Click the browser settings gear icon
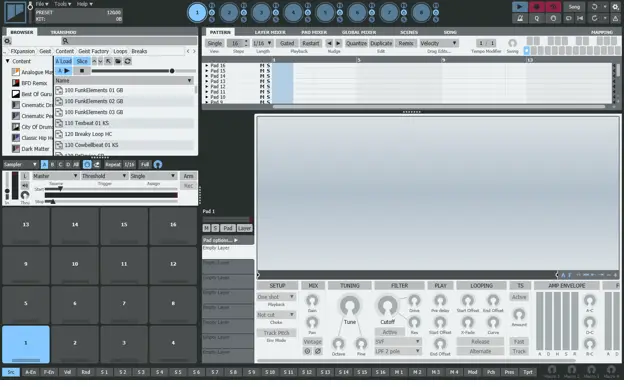628x387 pixels. pyautogui.click(x=7, y=41)
